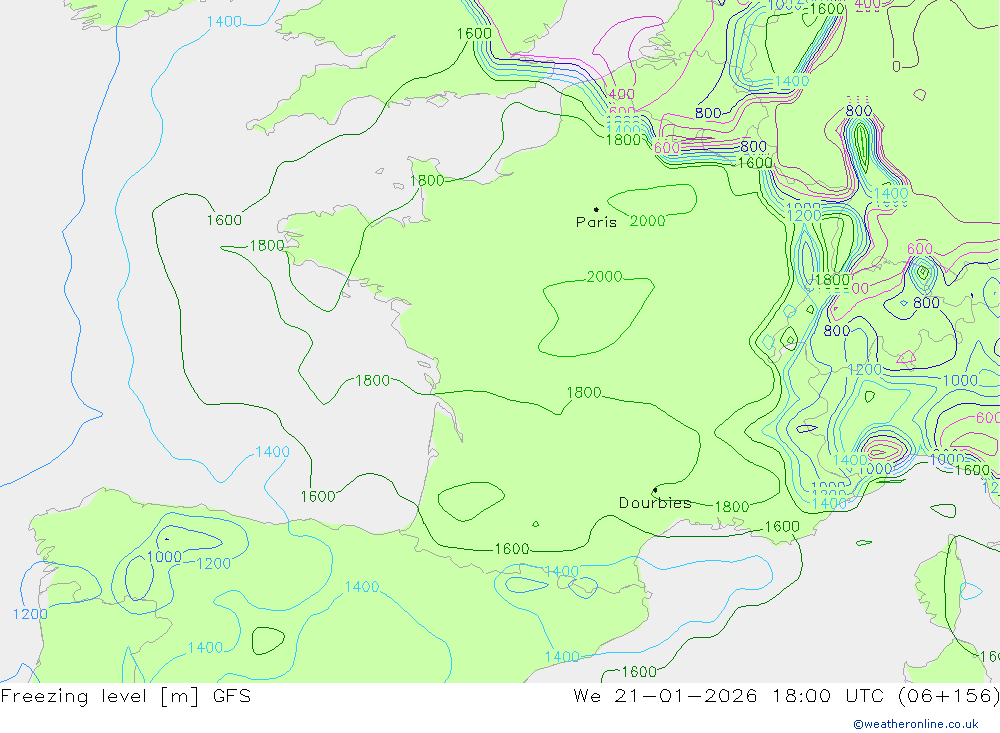
Task: Open the ©weatheronline.co.uk link
Action: point(916,724)
